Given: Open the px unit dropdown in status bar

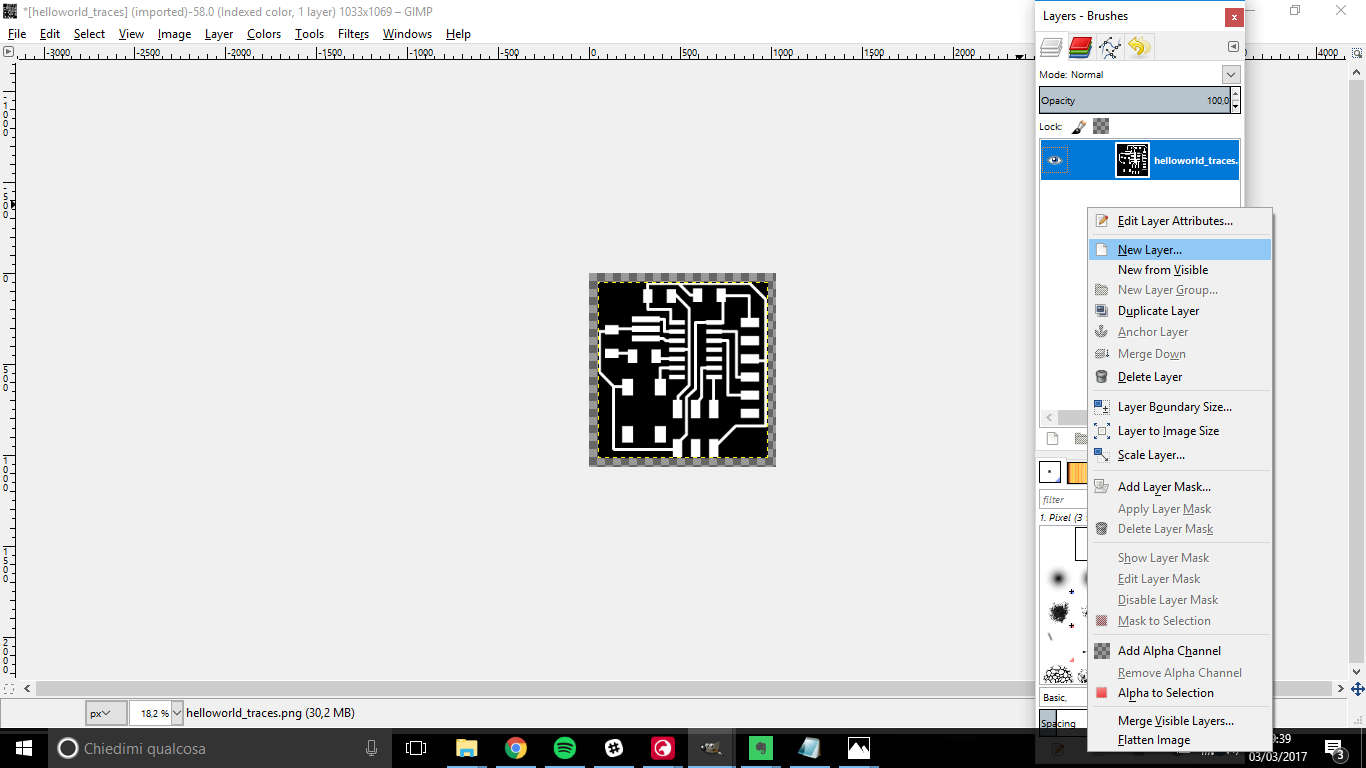Looking at the screenshot, I should tap(106, 713).
